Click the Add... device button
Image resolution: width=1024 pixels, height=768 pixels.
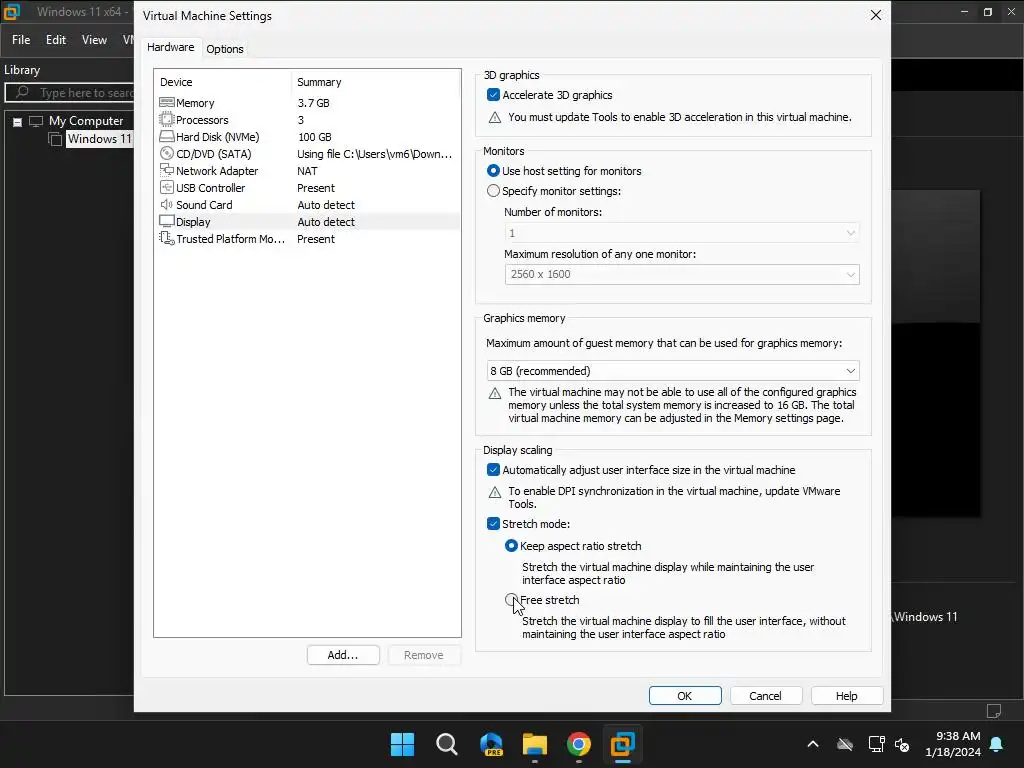pos(343,655)
